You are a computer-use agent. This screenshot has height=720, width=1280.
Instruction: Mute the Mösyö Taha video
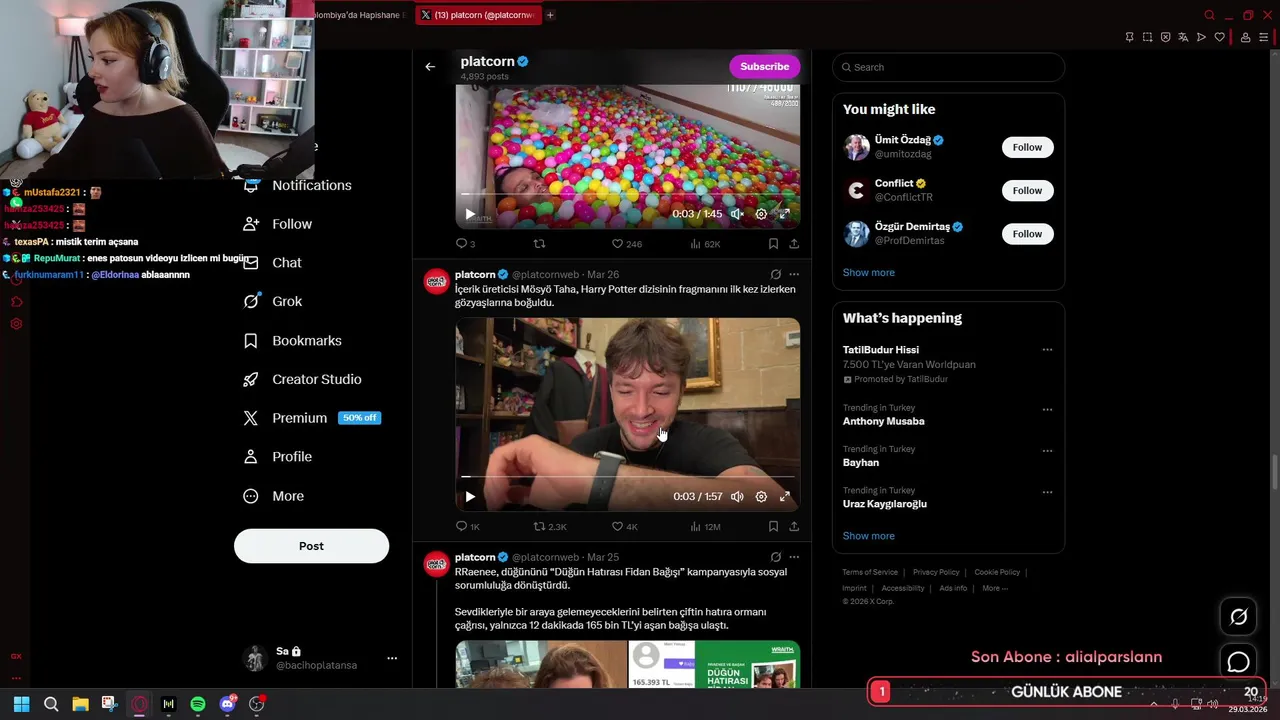pos(737,496)
